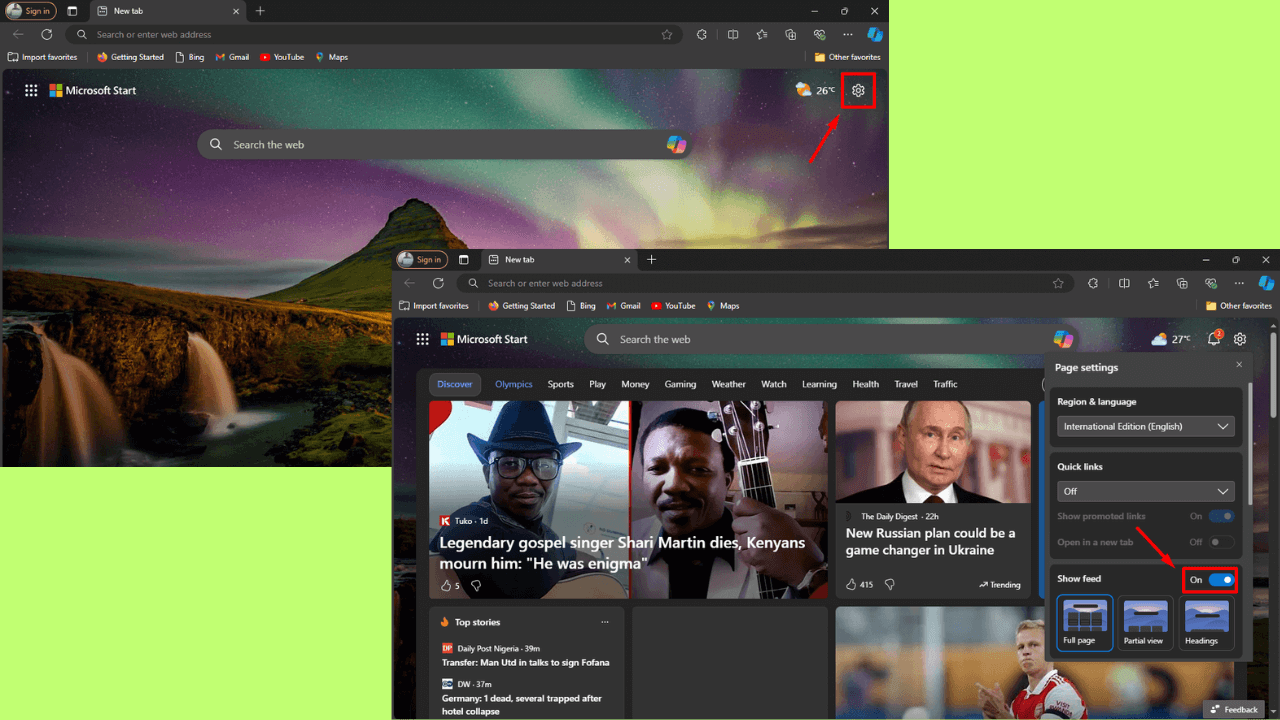Open Gmail bookmark in front window
This screenshot has width=1280, height=720.
click(622, 306)
